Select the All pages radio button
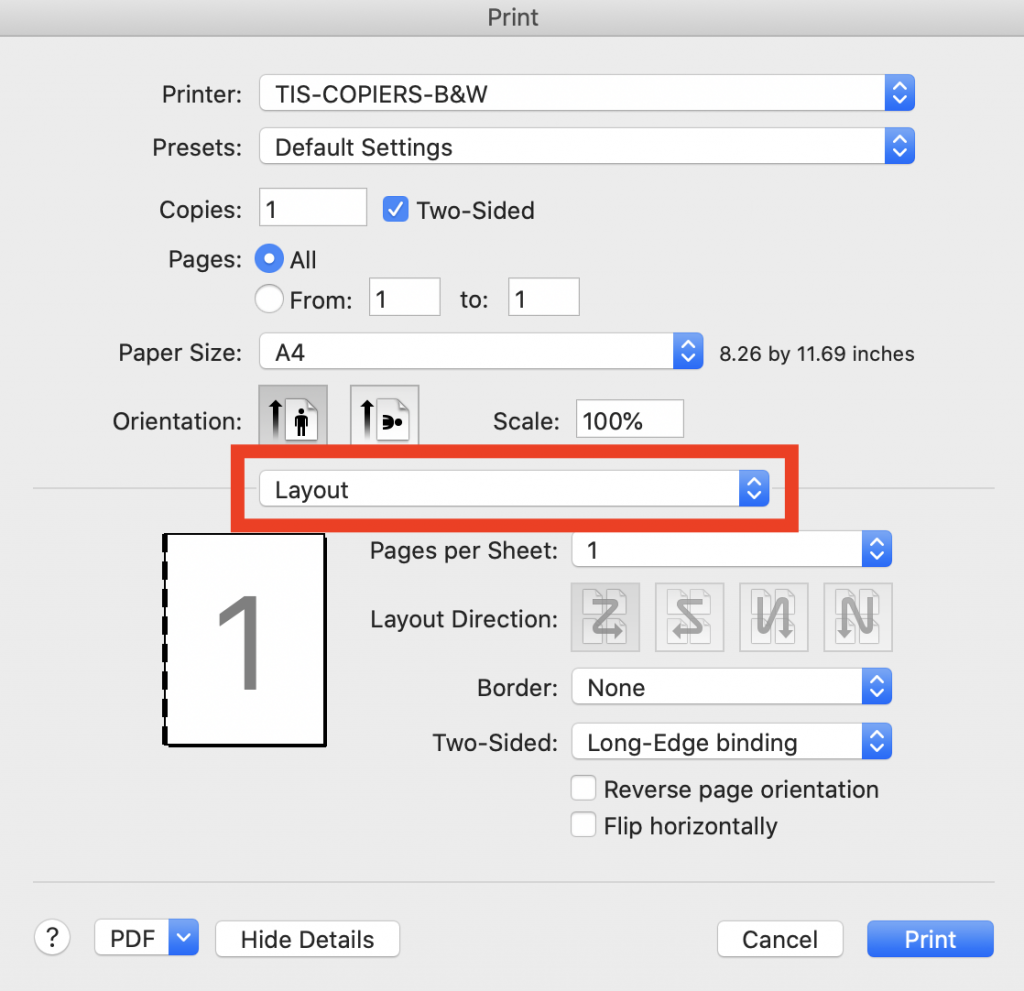Screen dimensions: 1024x991 (x=269, y=260)
